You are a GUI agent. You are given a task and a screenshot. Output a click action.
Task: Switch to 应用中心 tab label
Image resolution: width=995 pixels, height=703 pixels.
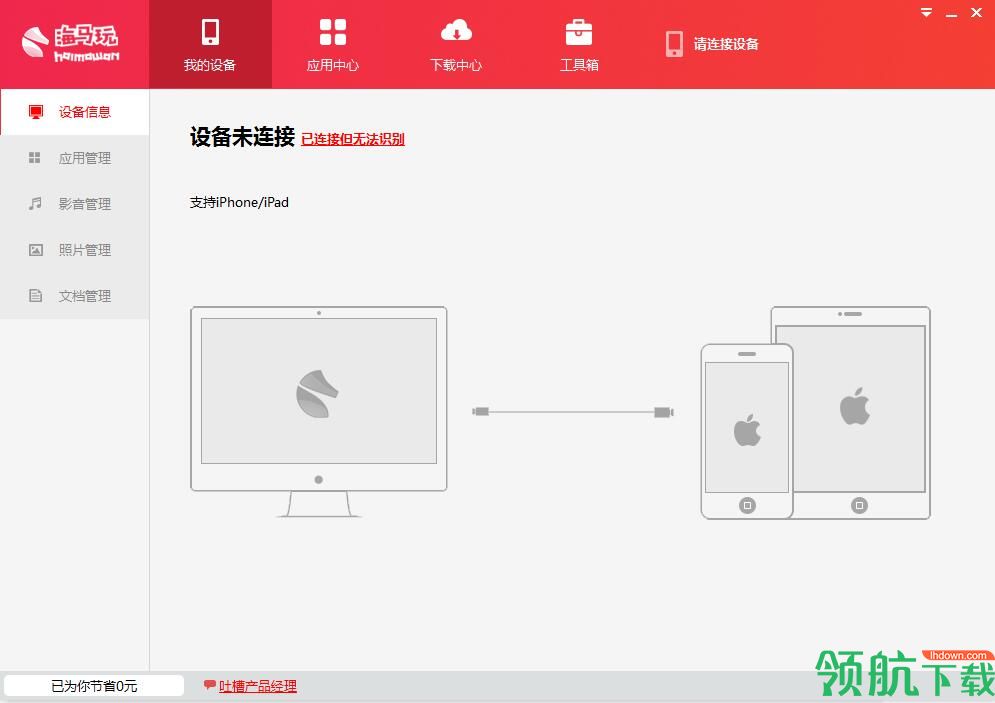[x=333, y=65]
